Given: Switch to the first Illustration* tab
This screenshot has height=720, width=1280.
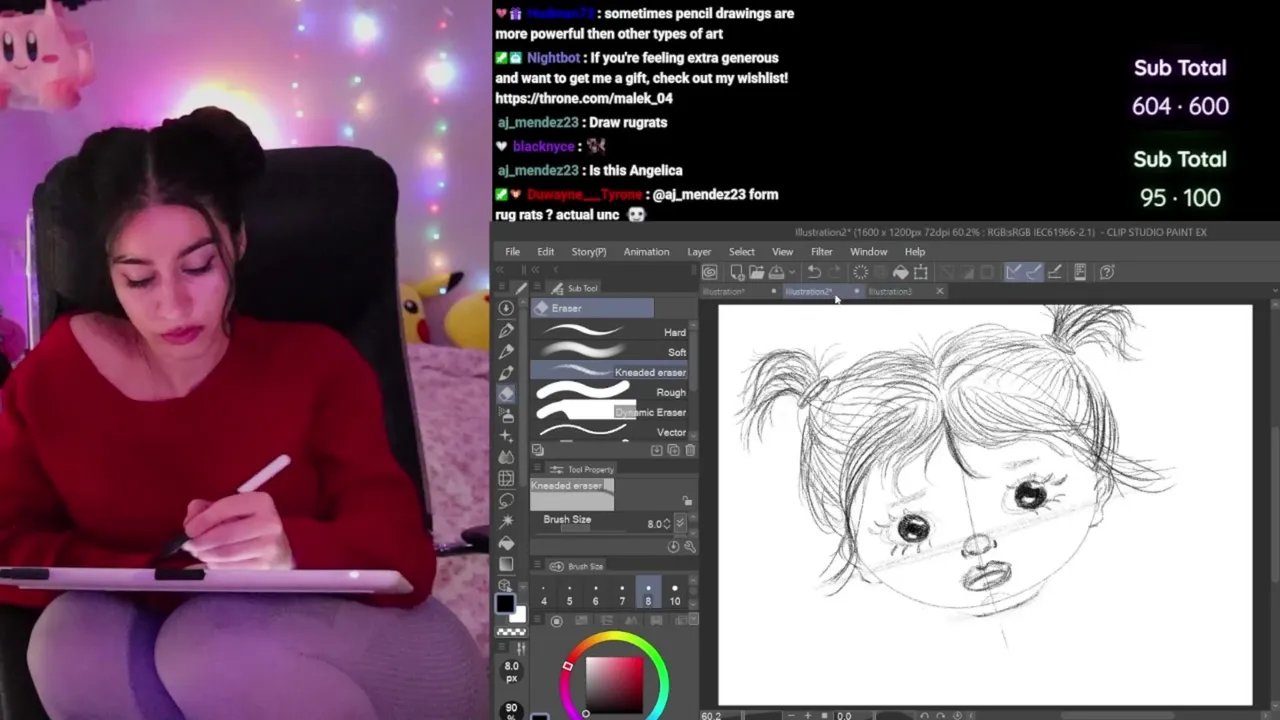Looking at the screenshot, I should [x=724, y=292].
